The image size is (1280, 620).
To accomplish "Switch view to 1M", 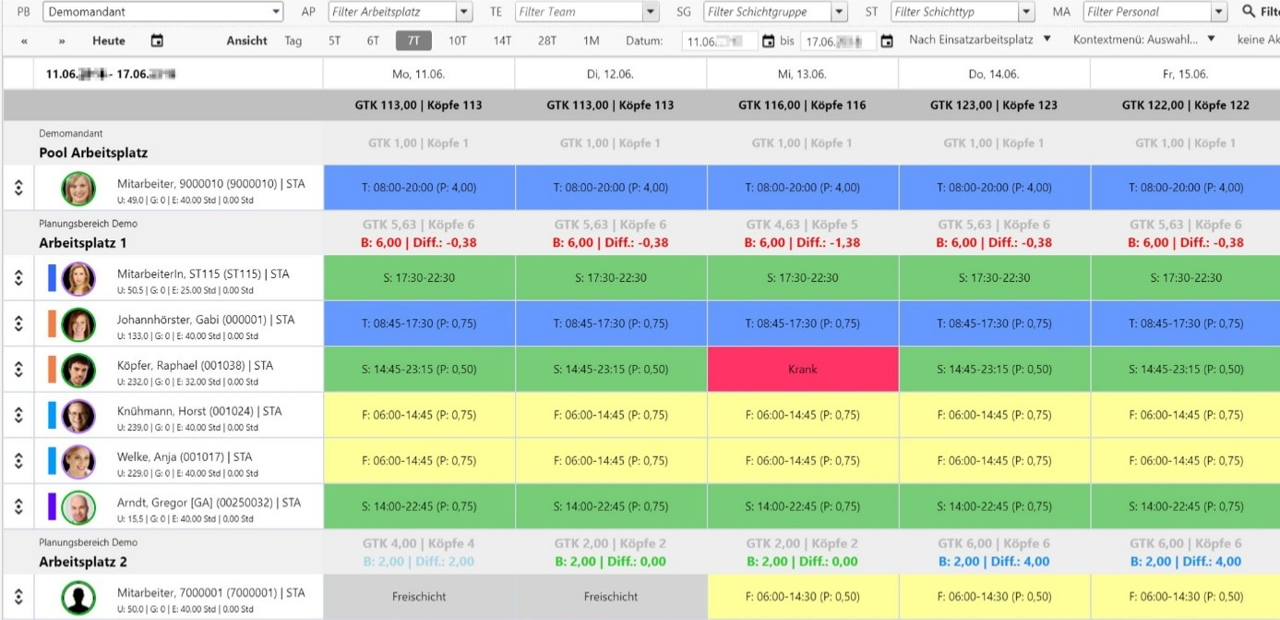I will click(x=591, y=41).
